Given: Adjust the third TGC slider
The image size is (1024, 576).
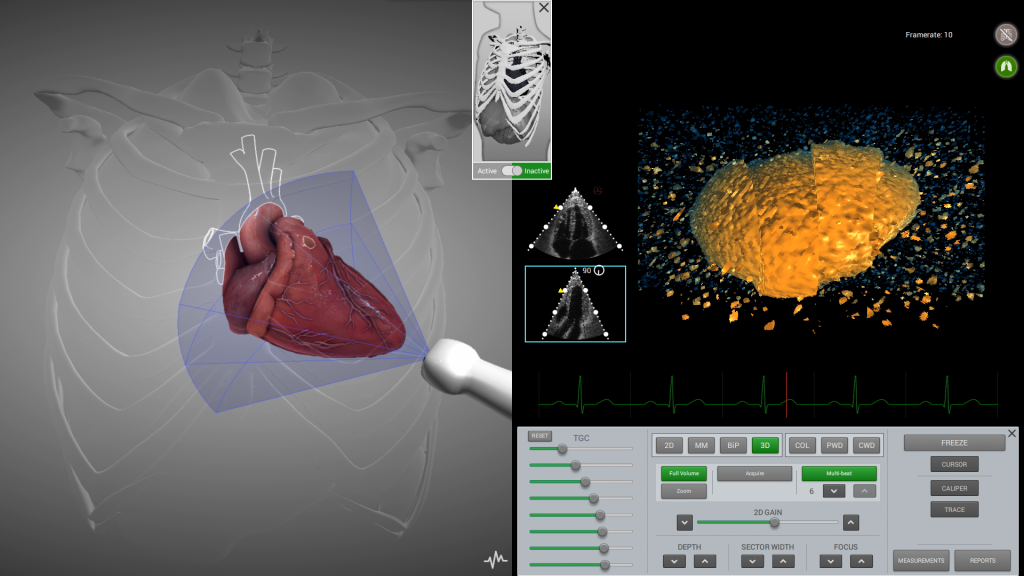Looking at the screenshot, I should (x=585, y=482).
